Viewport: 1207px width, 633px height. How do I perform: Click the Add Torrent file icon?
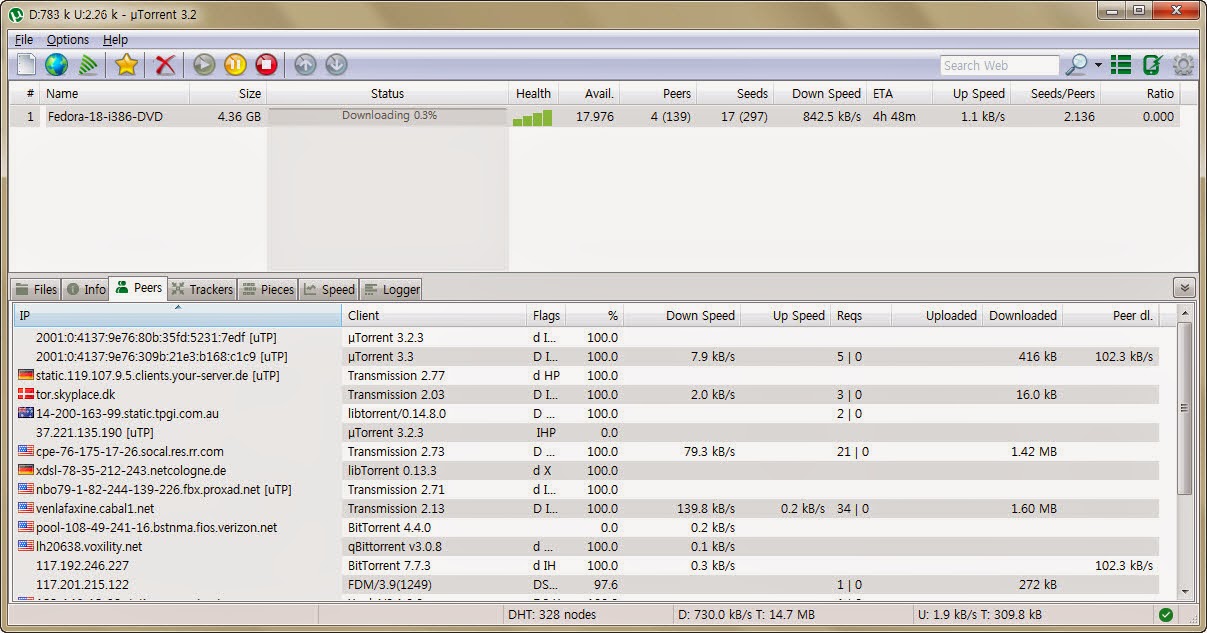26,65
